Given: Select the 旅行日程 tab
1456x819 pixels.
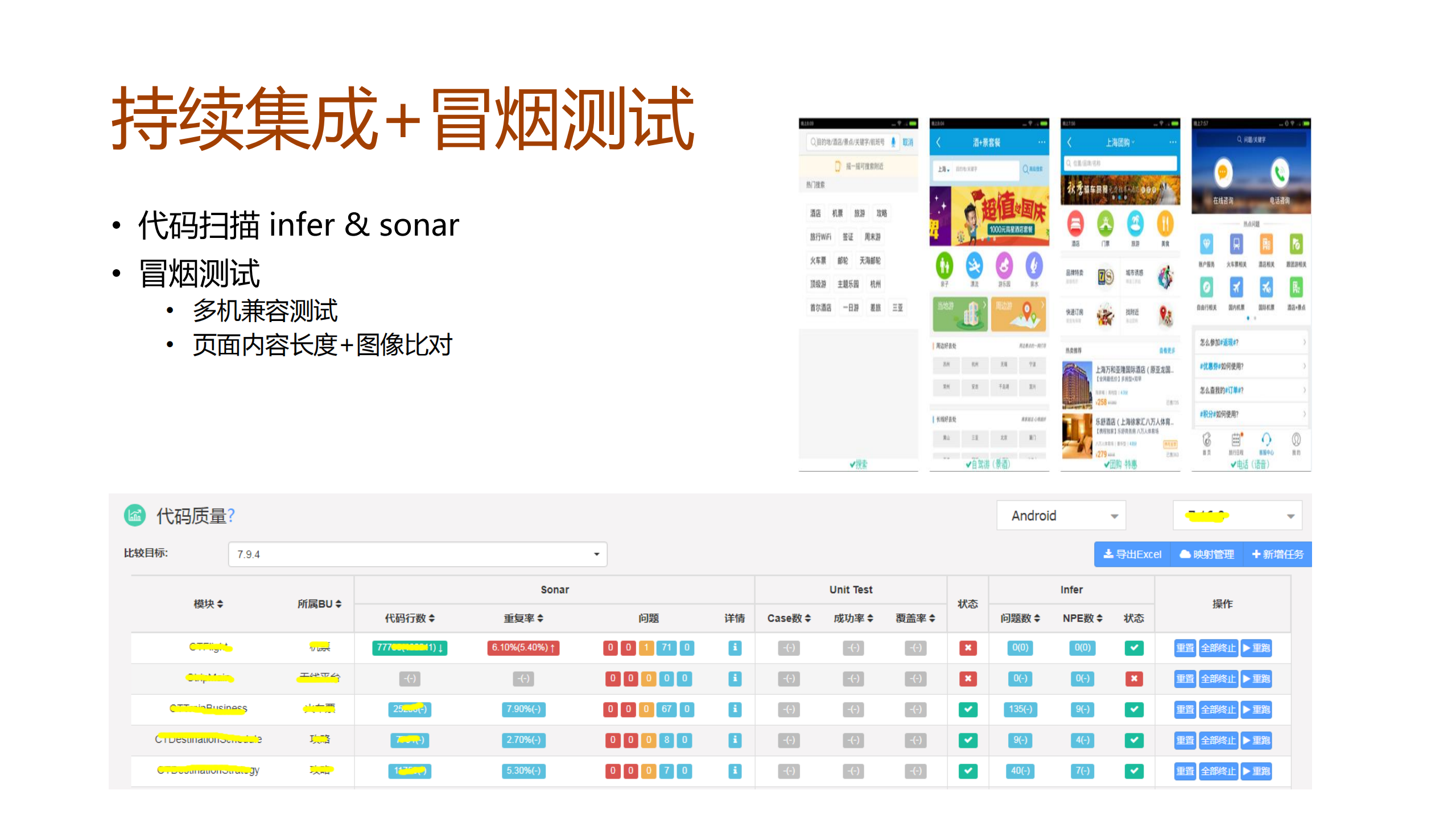Looking at the screenshot, I should coord(1236,444).
